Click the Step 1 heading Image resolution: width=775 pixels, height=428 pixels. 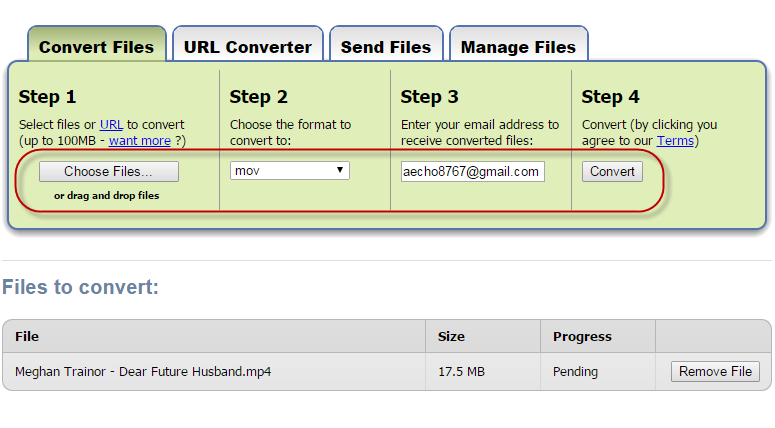point(47,97)
